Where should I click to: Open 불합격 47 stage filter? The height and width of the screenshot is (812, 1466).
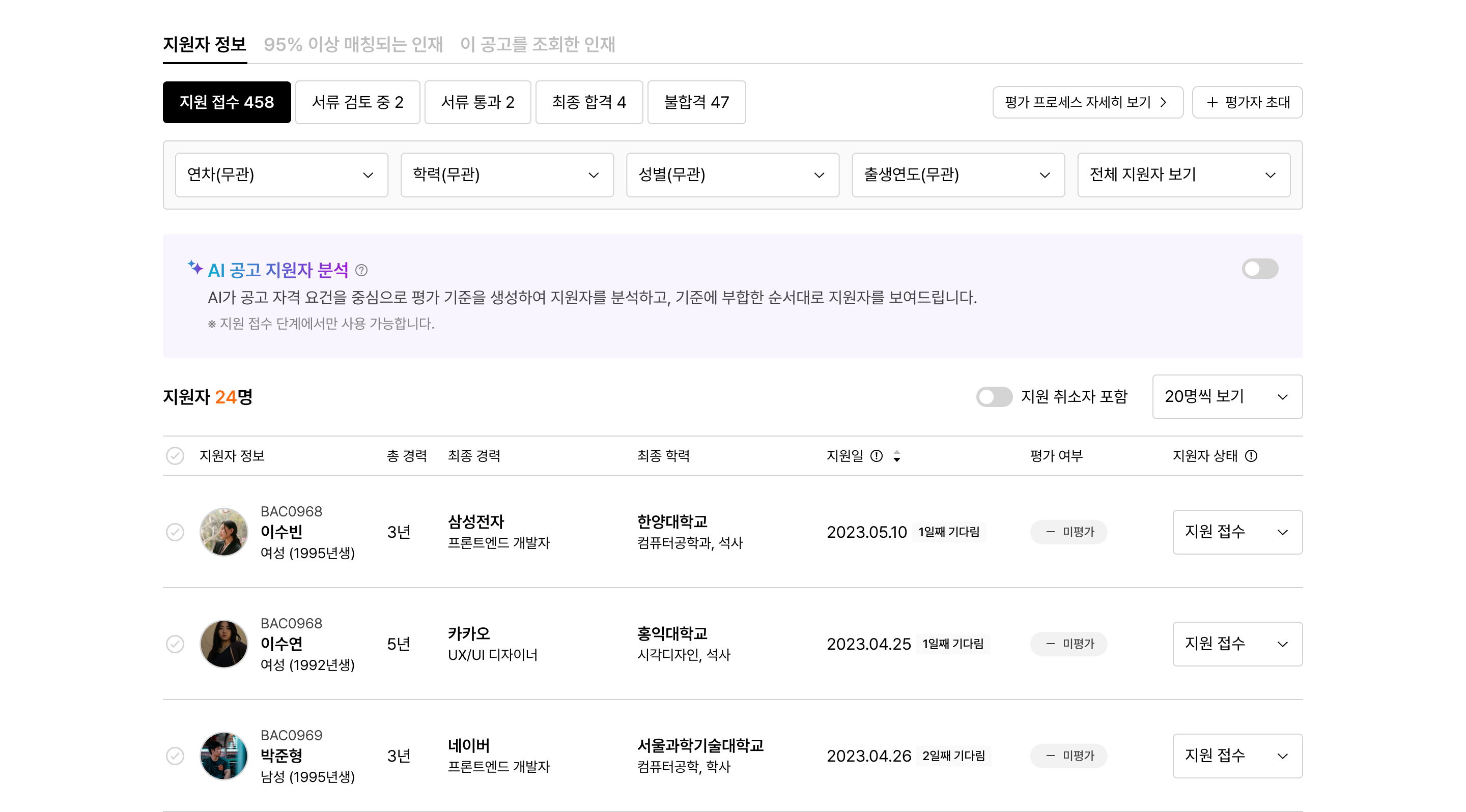point(696,102)
